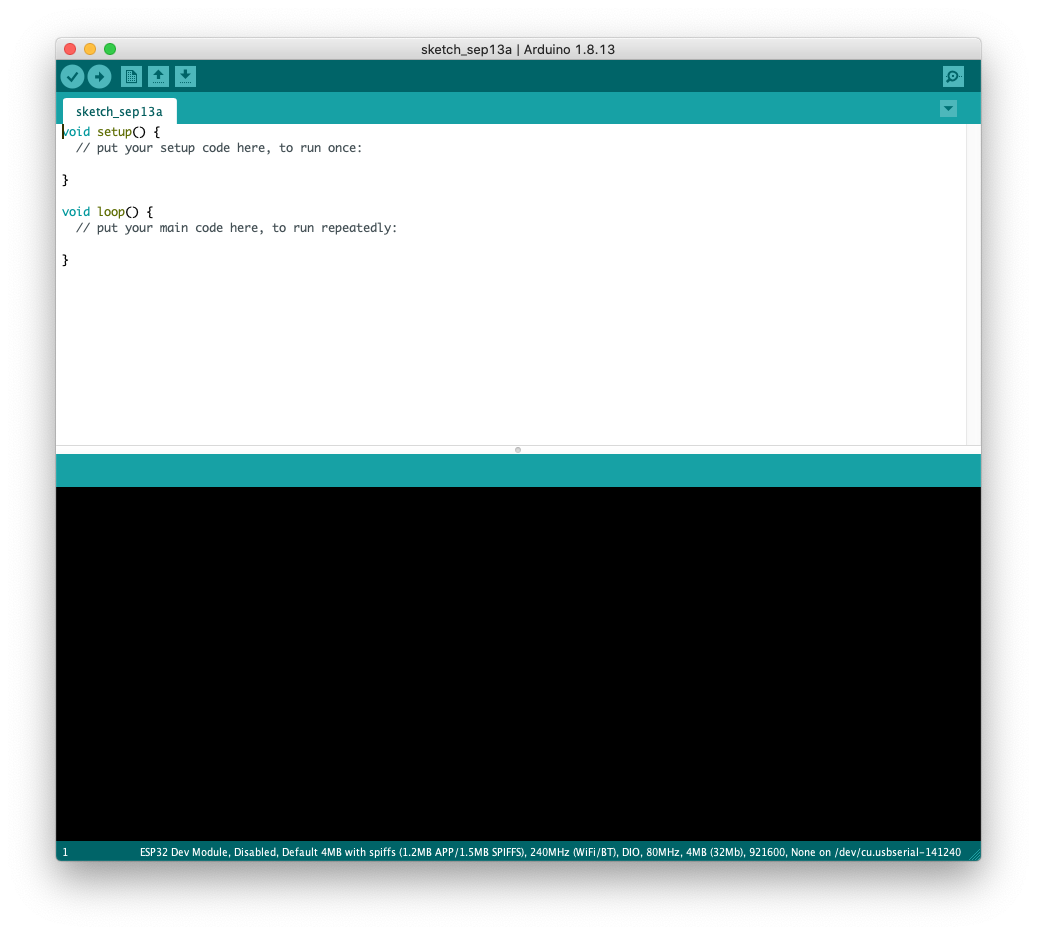Click the 'void loop() {' code line

coord(108,212)
